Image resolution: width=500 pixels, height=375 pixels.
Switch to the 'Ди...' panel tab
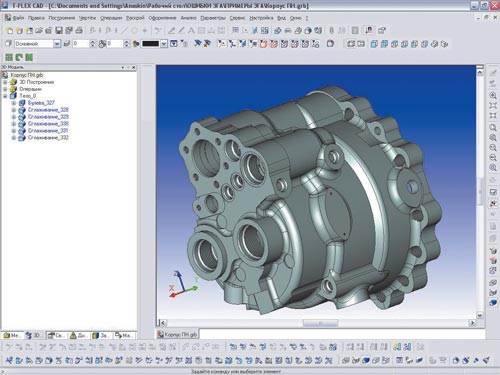click(79, 335)
